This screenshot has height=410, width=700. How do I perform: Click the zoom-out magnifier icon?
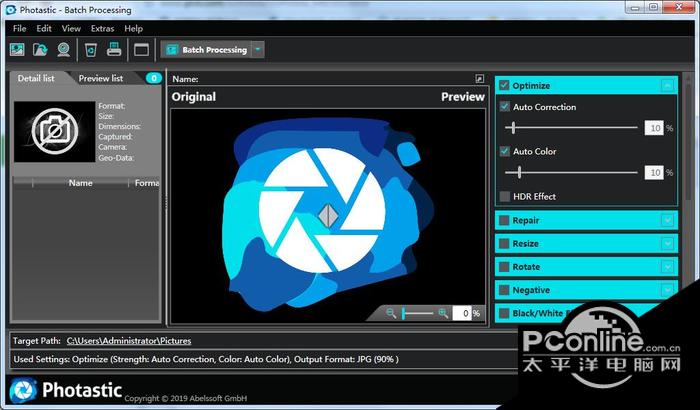click(391, 313)
